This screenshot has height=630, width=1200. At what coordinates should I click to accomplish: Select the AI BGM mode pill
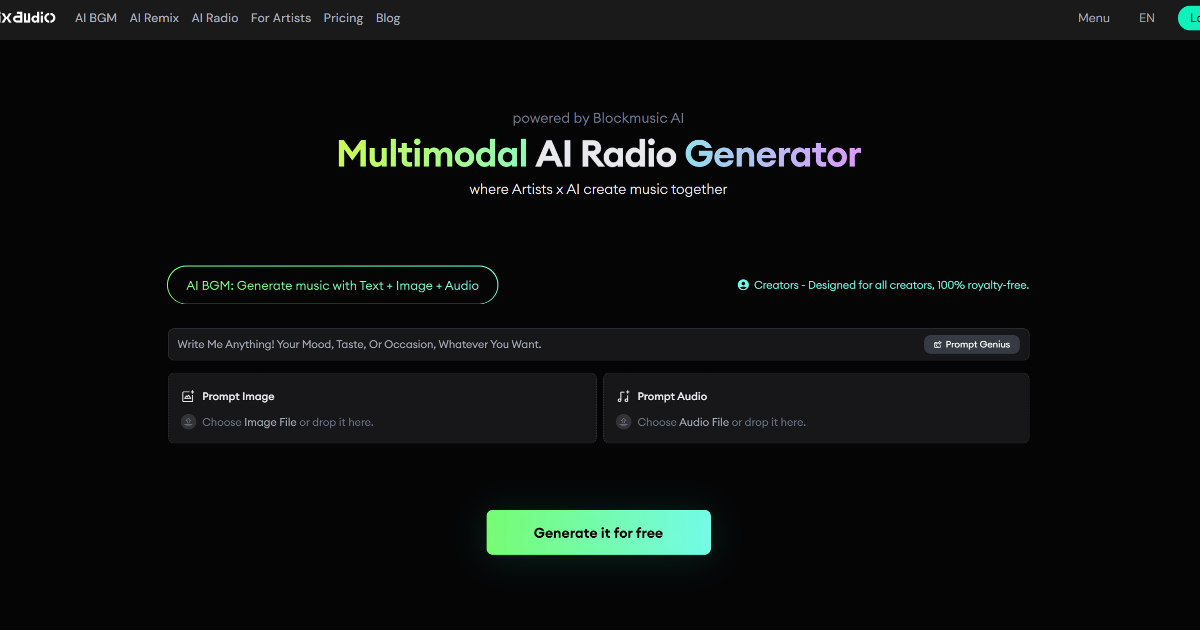(x=332, y=284)
